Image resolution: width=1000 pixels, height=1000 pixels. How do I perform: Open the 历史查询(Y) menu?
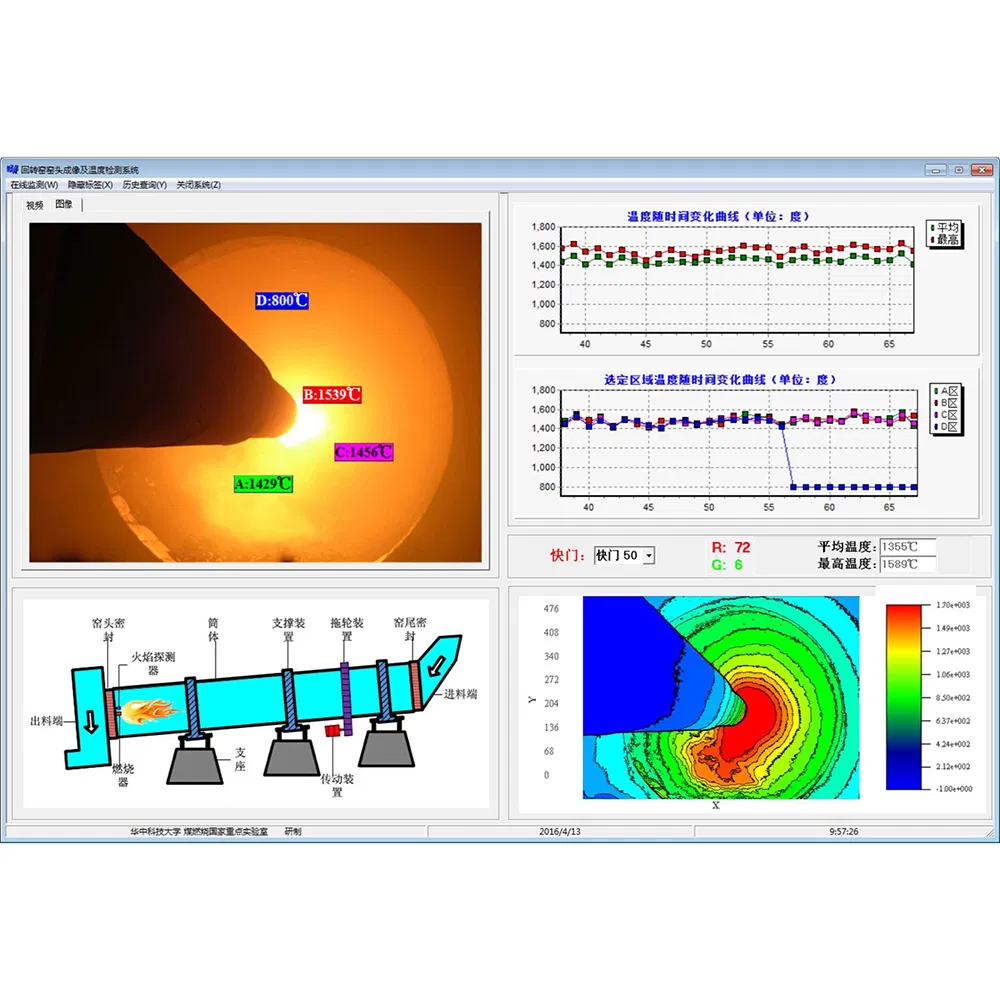(x=143, y=185)
